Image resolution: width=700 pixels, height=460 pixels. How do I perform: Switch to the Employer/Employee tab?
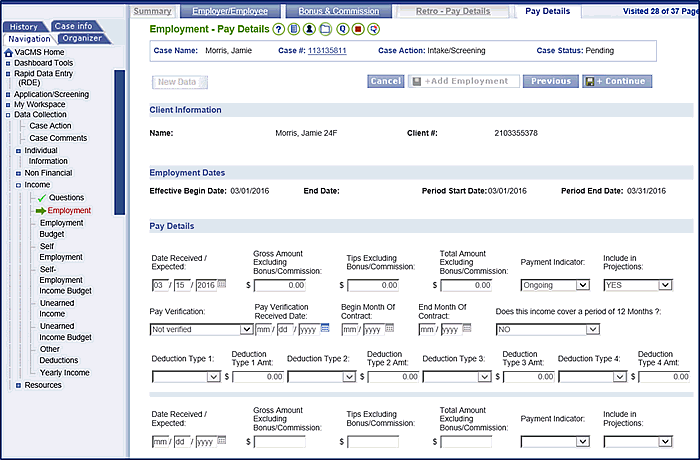(230, 11)
